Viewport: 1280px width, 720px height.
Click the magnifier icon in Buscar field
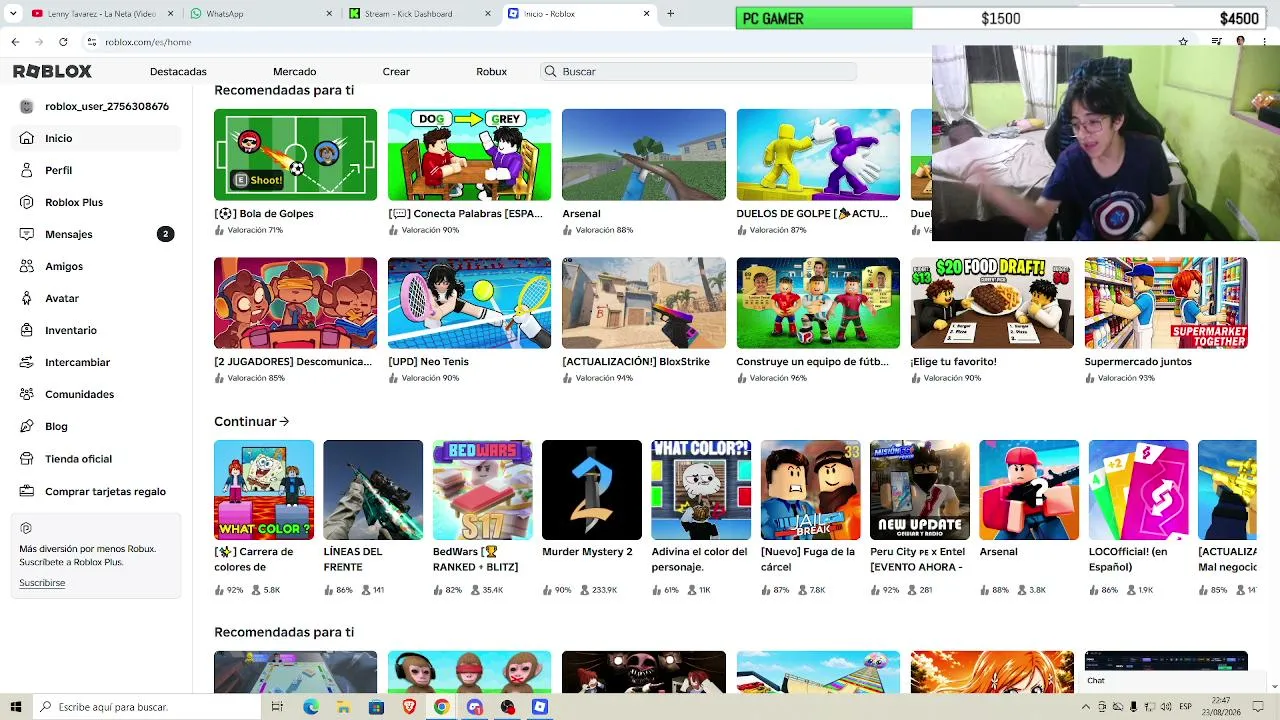pos(550,72)
